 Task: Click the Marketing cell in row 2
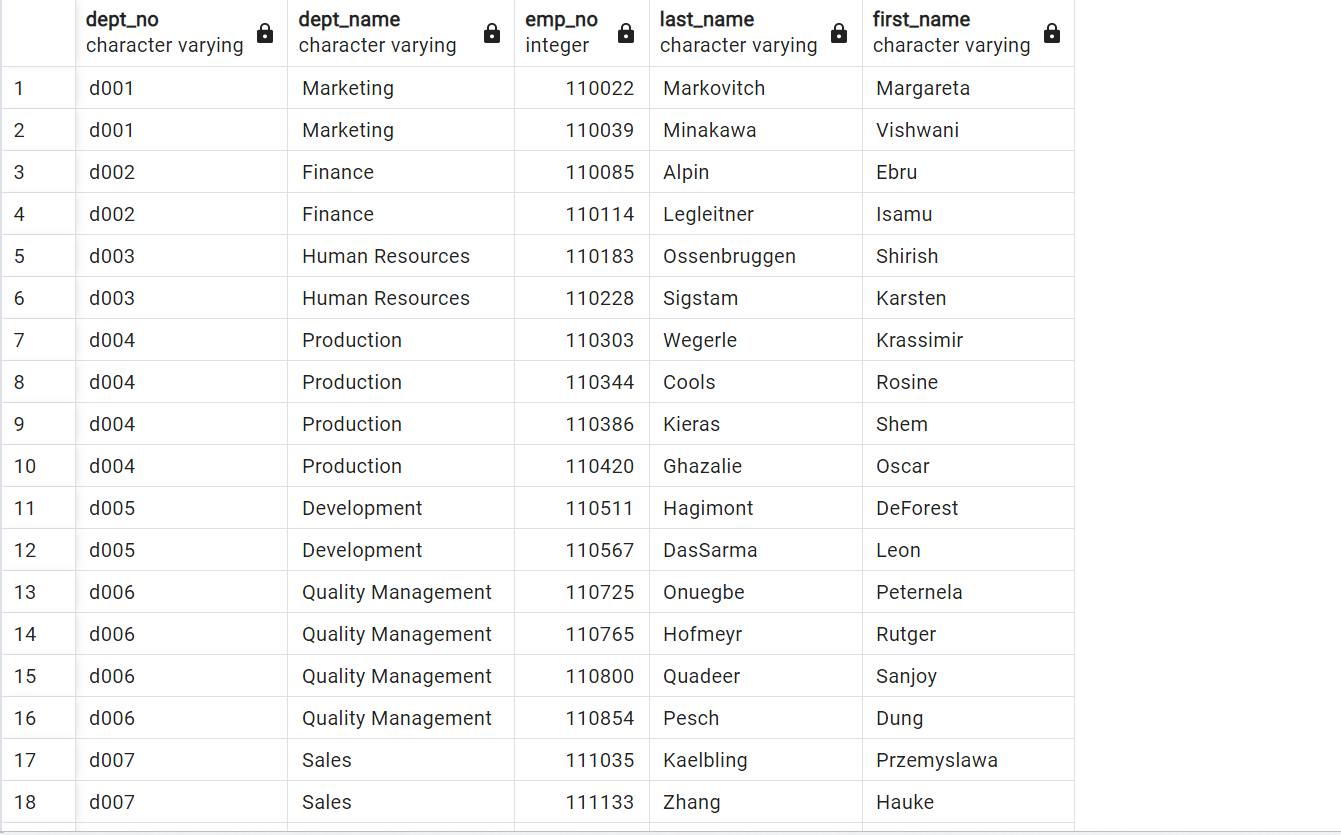click(347, 130)
